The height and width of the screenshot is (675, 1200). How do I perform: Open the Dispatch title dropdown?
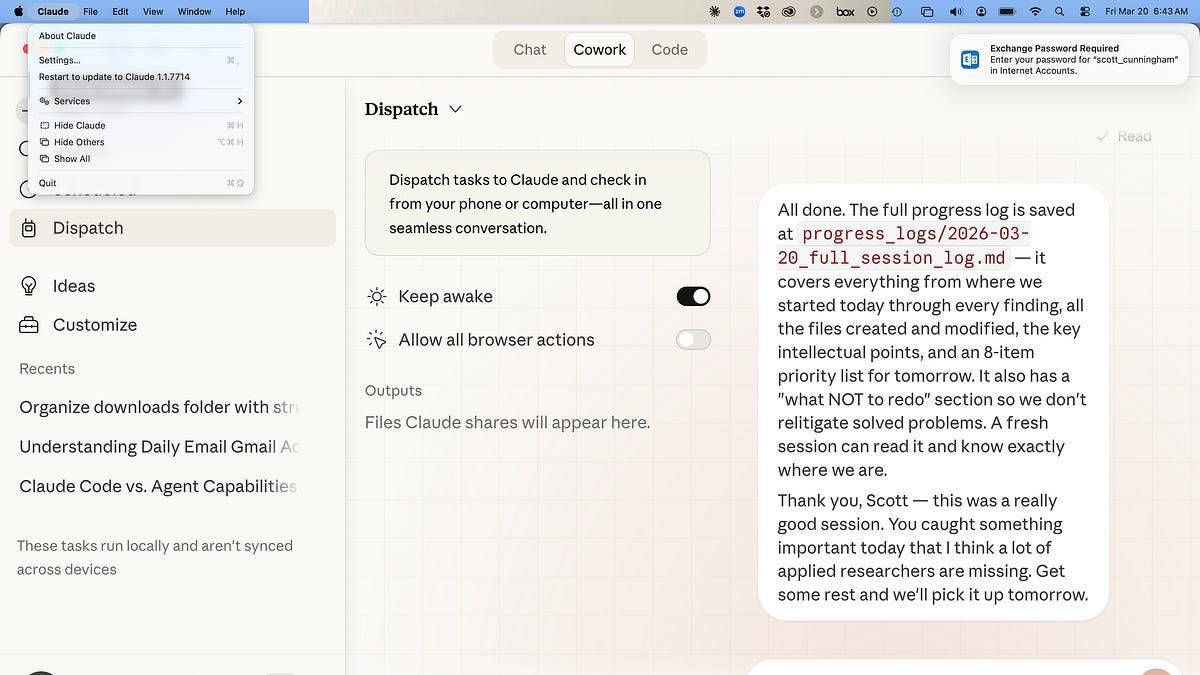455,109
